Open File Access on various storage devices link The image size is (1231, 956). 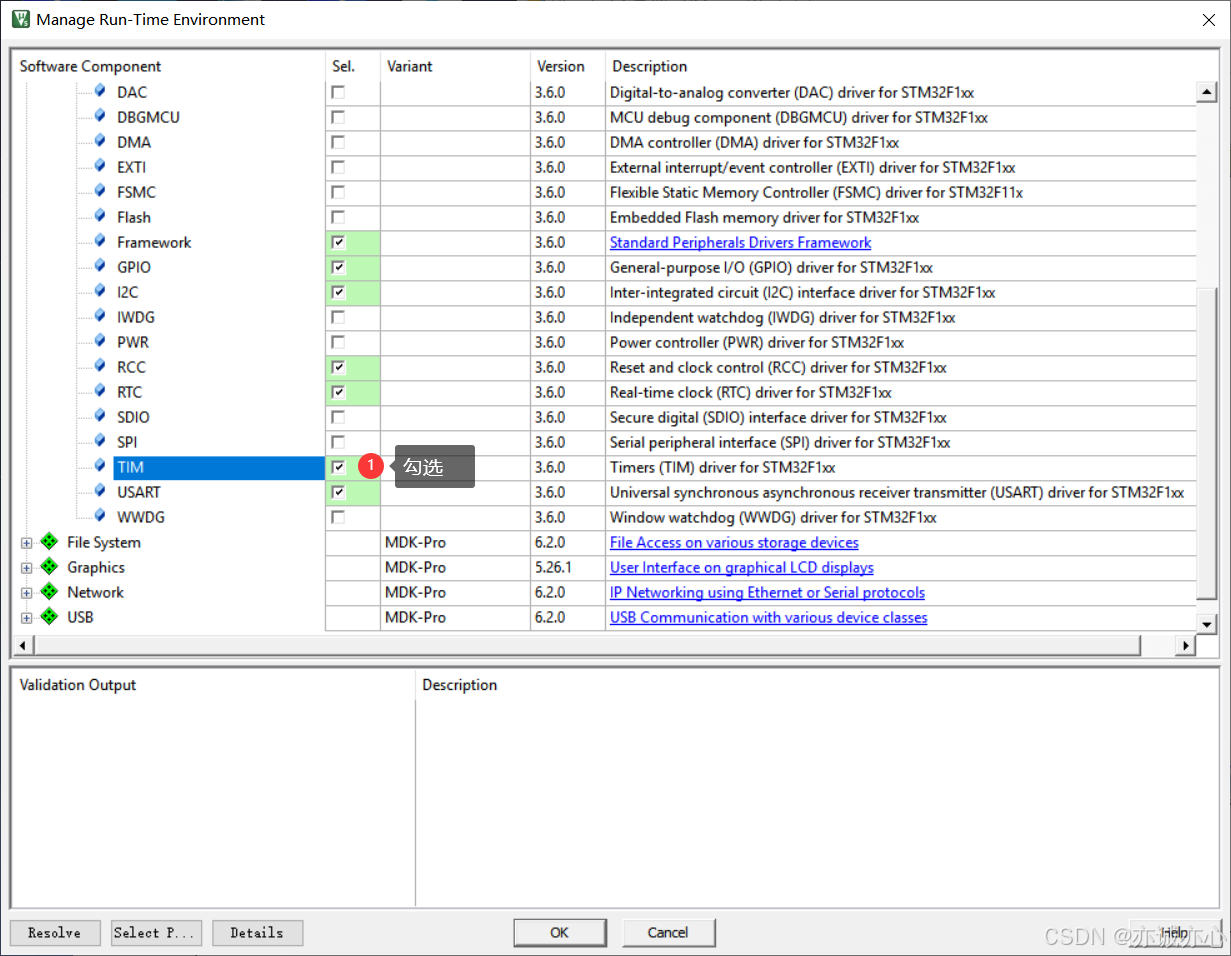(x=734, y=542)
